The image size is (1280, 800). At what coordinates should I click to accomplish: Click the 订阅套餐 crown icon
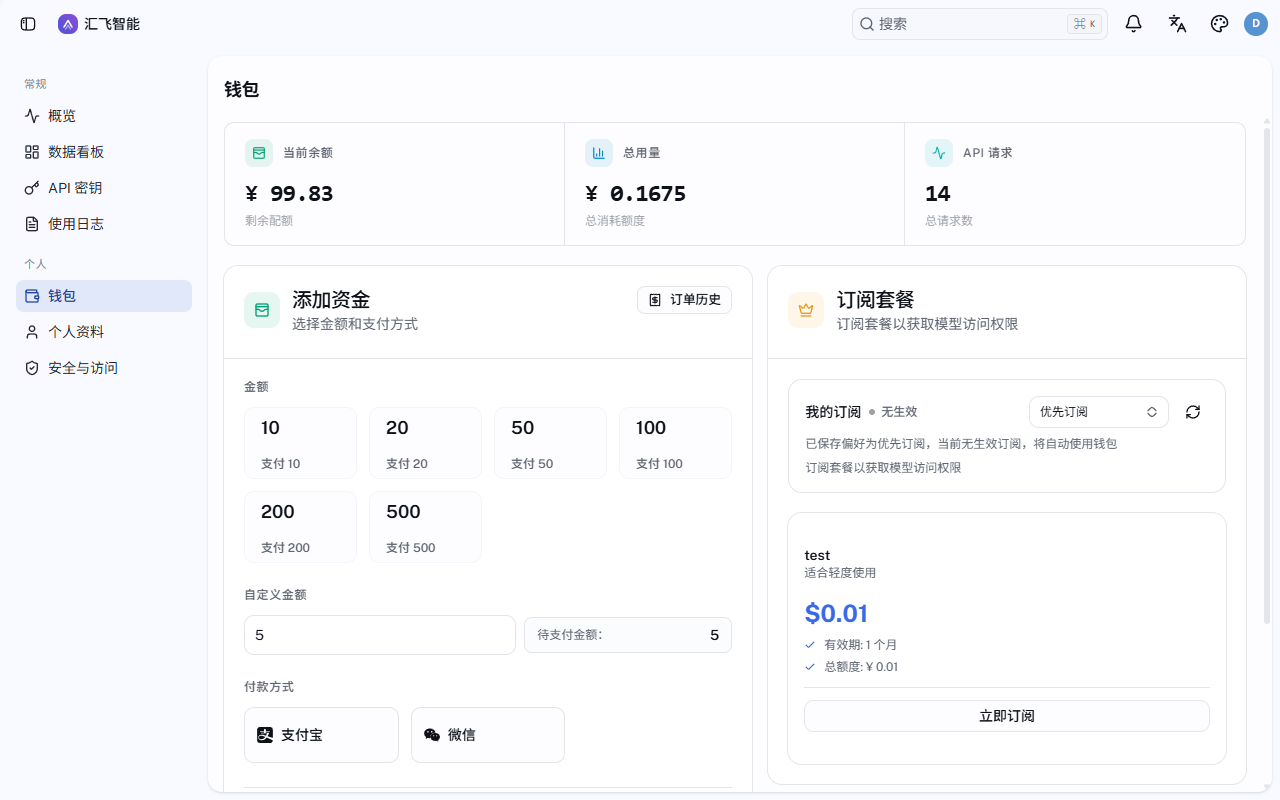[806, 310]
